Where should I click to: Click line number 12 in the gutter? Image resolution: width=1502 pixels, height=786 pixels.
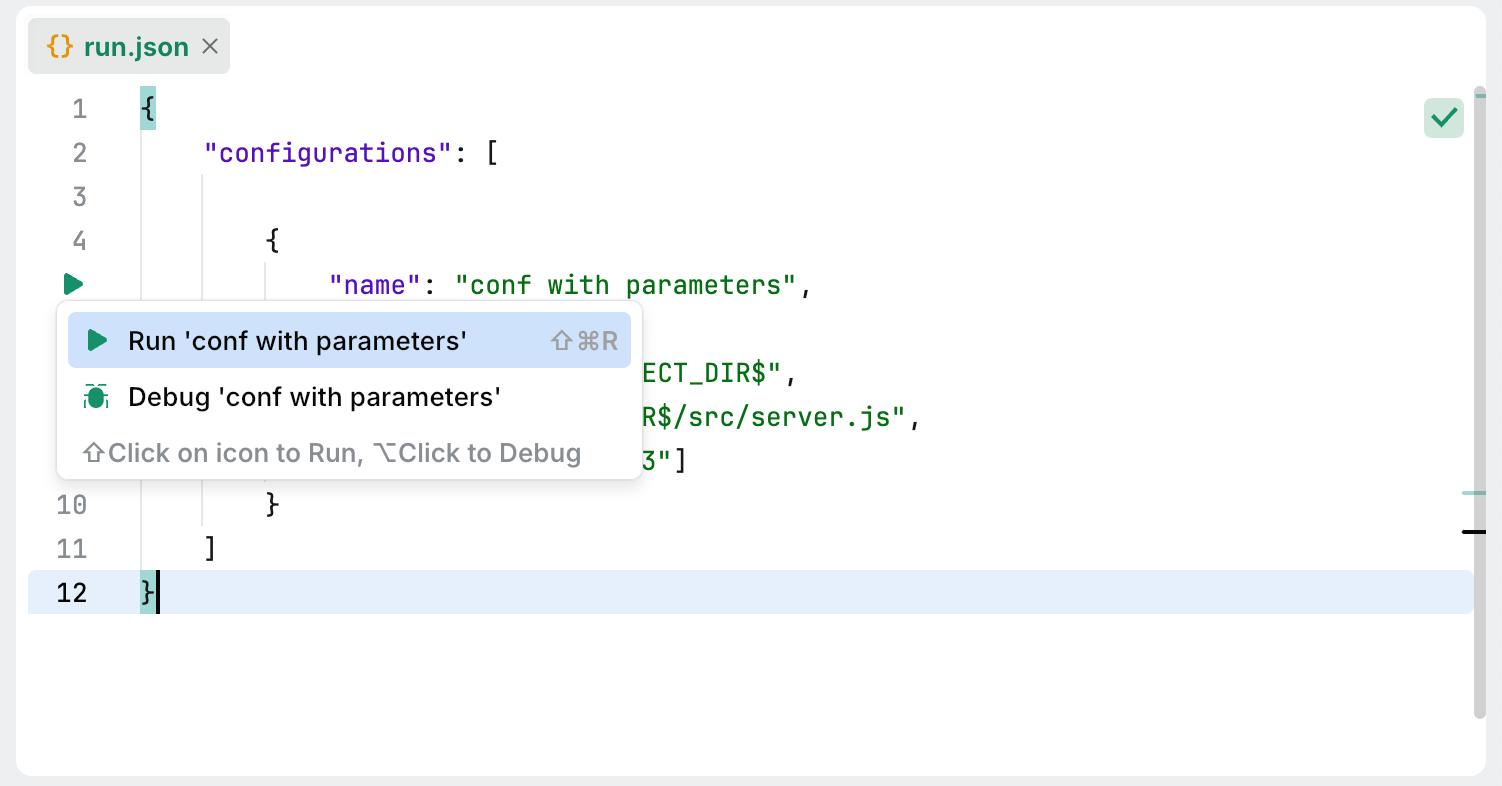[x=72, y=593]
